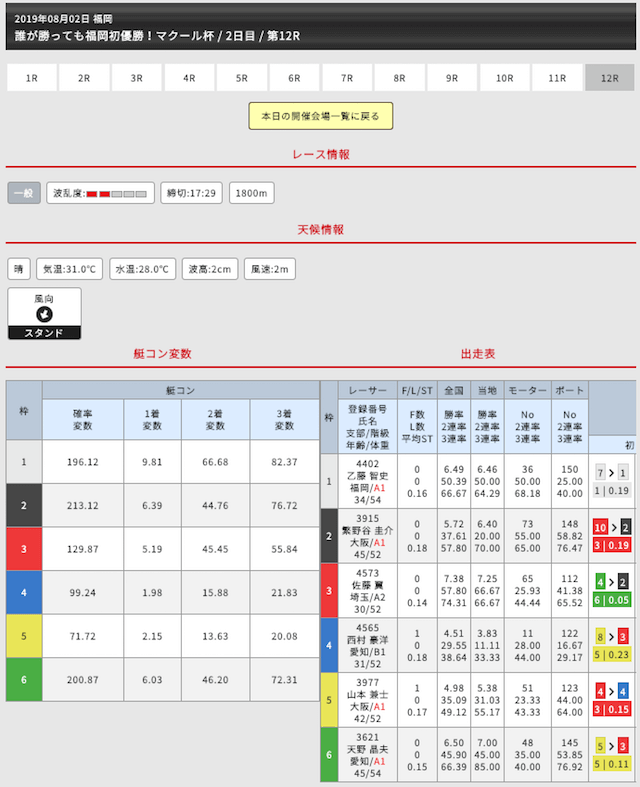The width and height of the screenshot is (640, 787).
Task: Click the 一般 grade badge
Action: click(24, 193)
